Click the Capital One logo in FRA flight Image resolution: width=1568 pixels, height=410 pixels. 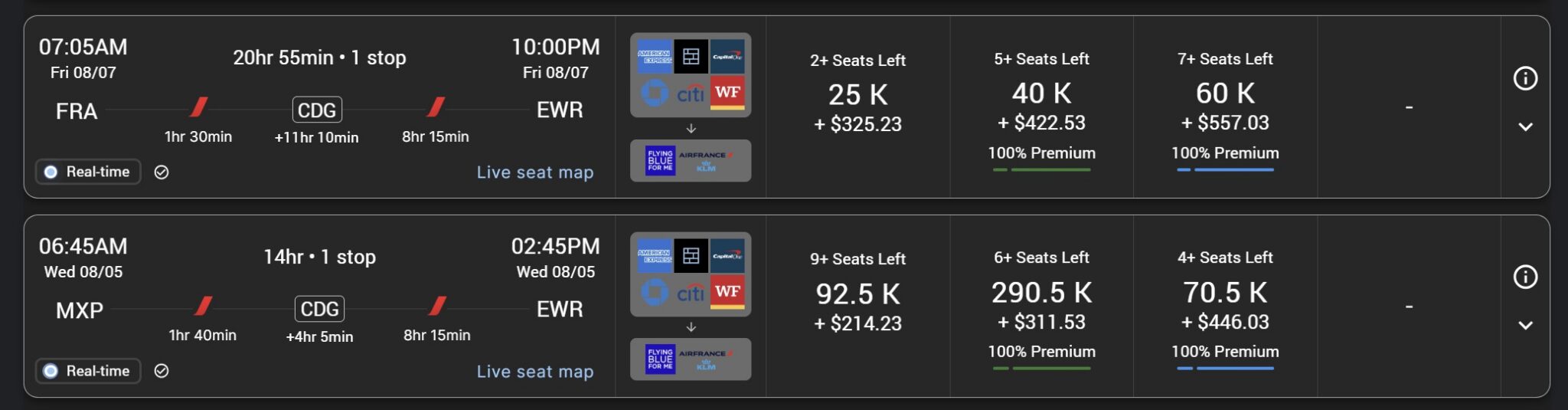click(x=727, y=56)
